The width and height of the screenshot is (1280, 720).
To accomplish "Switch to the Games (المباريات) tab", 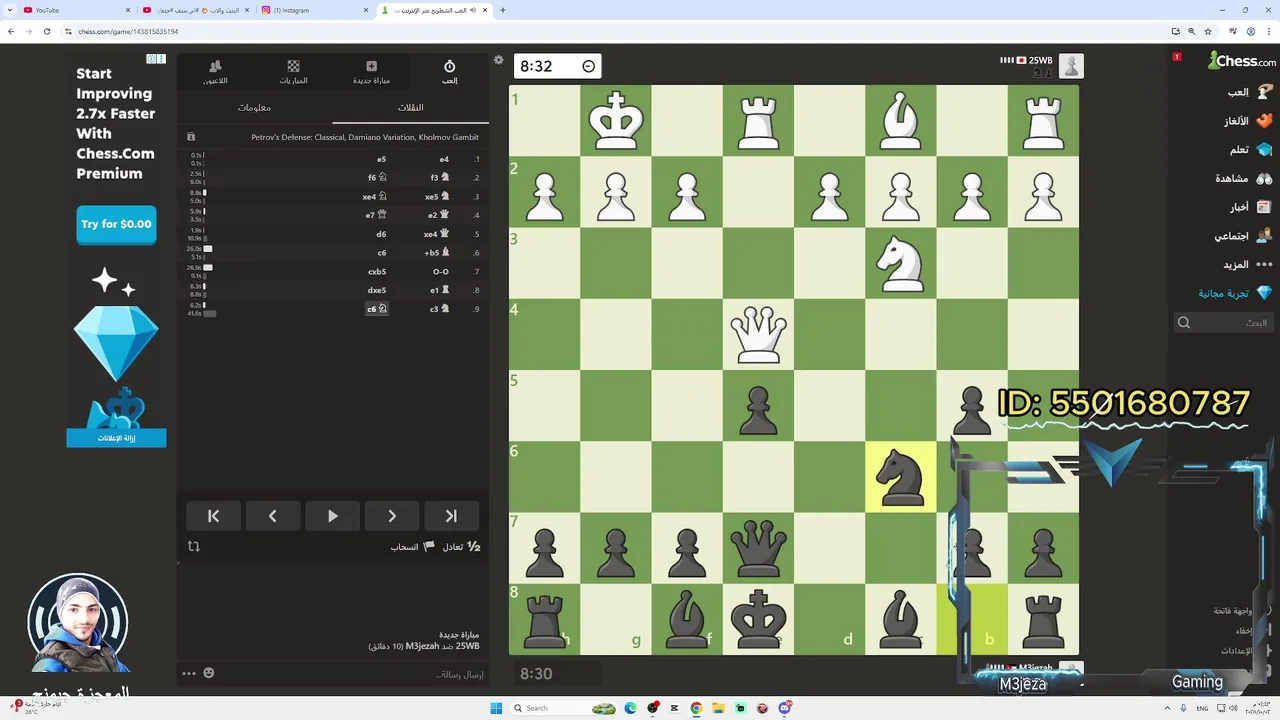I will pos(293,72).
